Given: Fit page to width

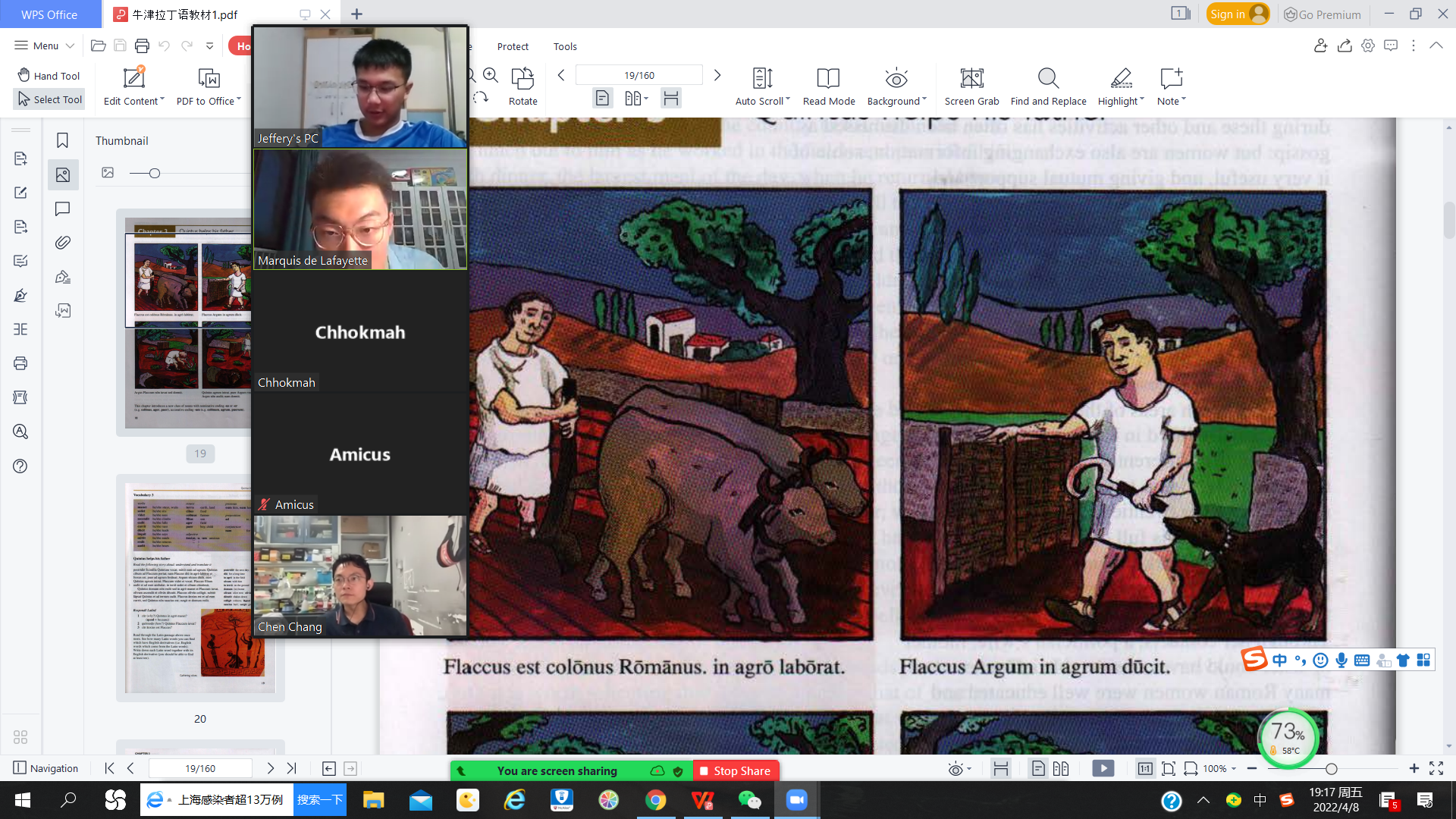Looking at the screenshot, I should [1191, 768].
